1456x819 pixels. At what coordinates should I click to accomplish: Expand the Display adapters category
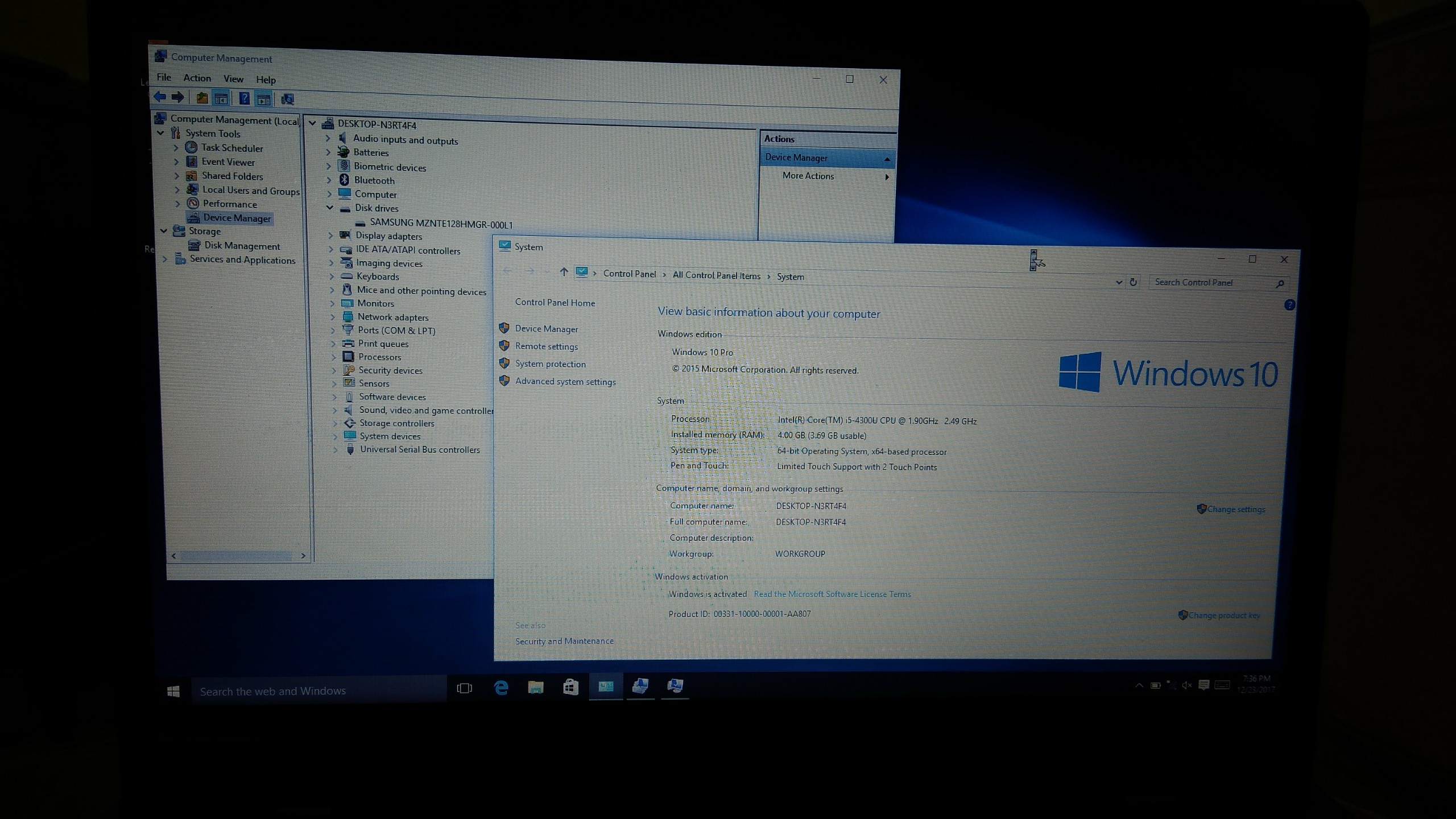pos(330,235)
